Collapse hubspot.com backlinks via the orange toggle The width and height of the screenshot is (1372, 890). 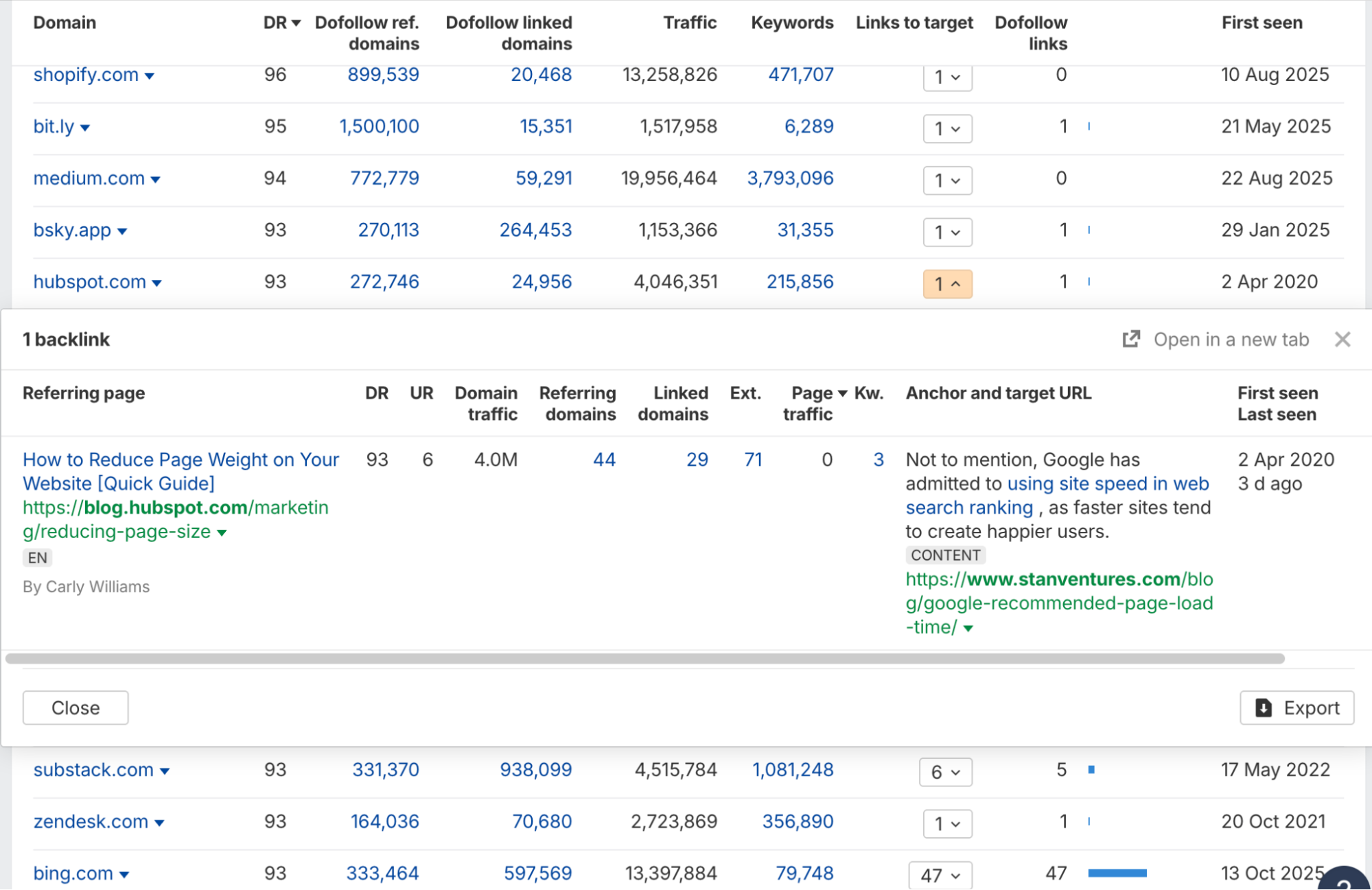947,283
